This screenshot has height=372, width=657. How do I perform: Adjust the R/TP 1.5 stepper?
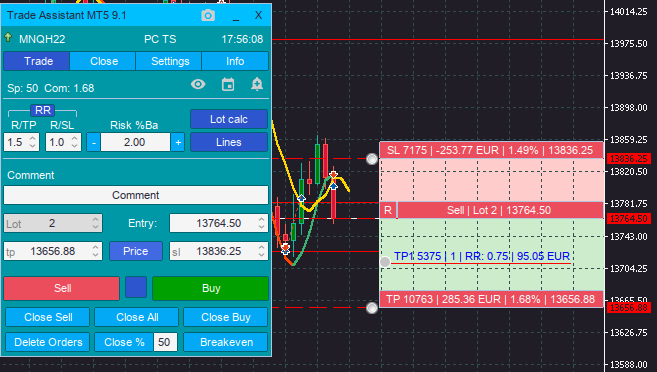[x=33, y=142]
